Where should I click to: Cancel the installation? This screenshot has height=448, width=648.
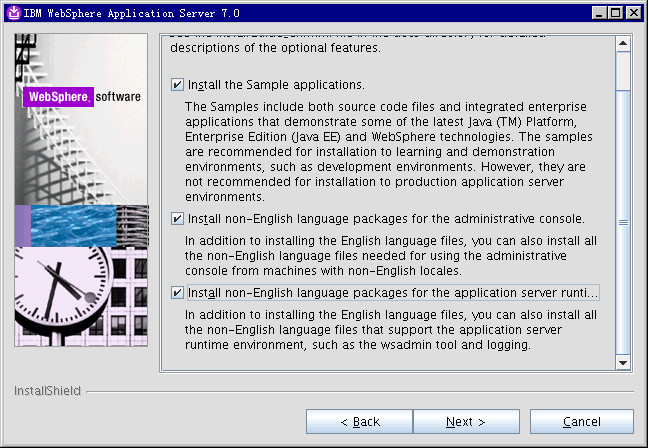[581, 422]
